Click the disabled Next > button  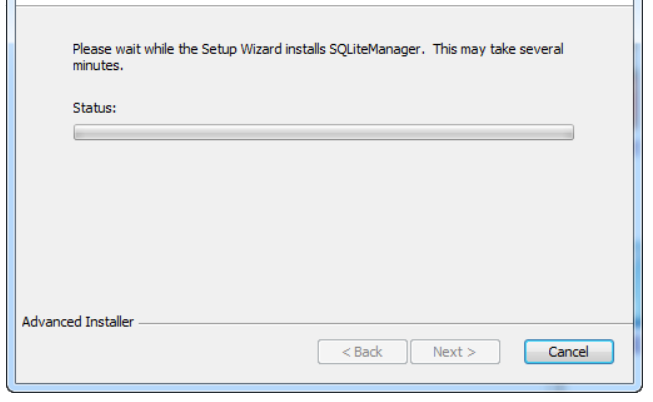click(x=455, y=352)
